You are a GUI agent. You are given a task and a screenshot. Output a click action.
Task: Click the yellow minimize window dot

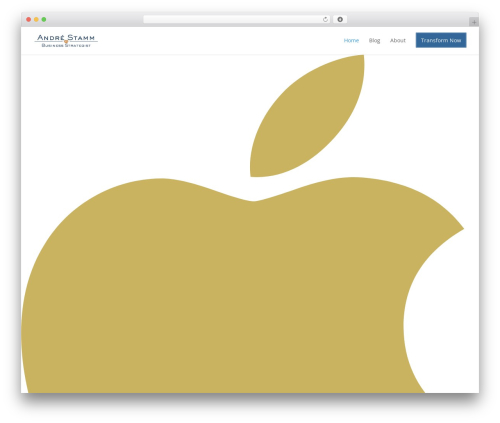tap(36, 19)
